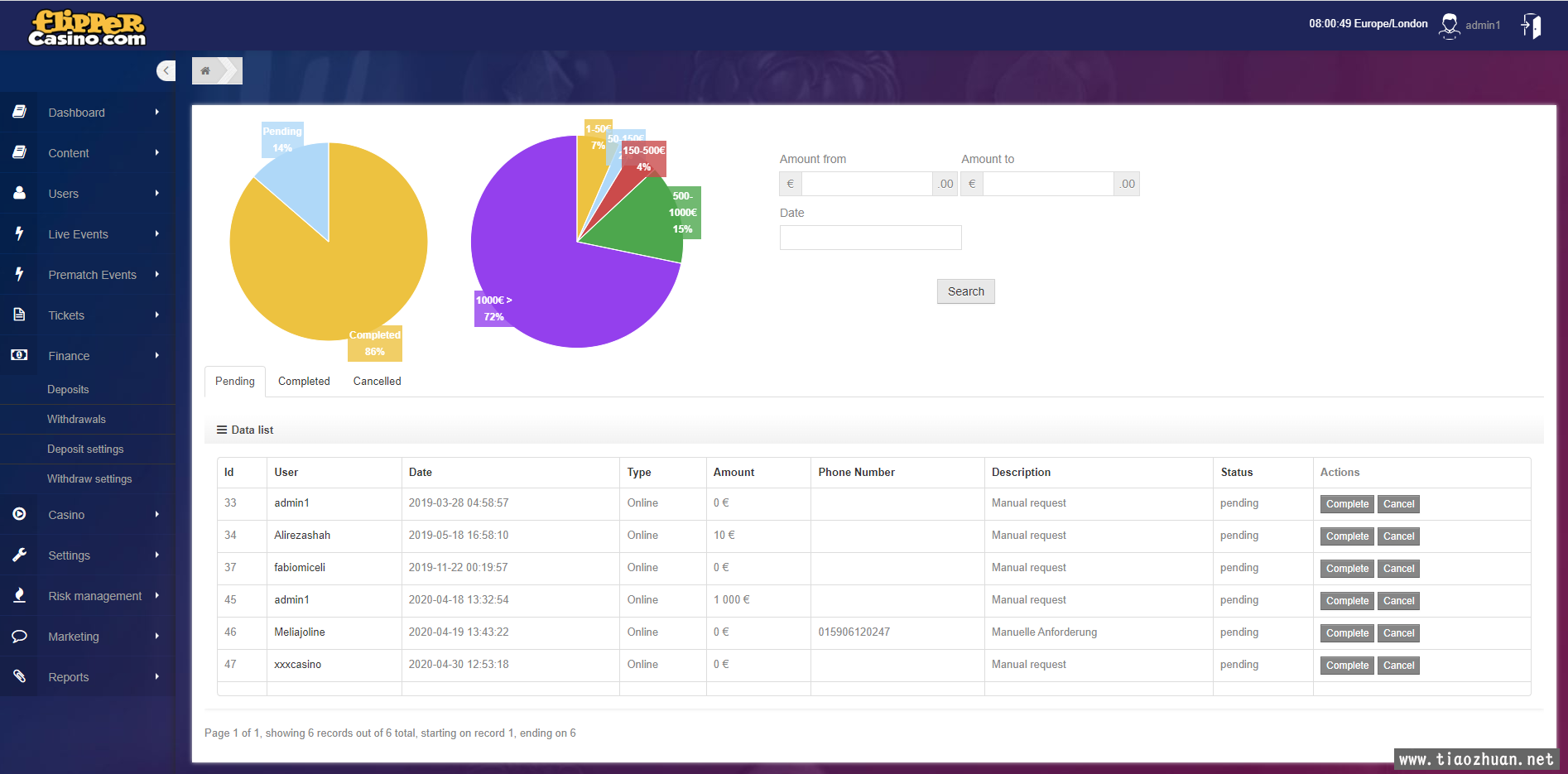This screenshot has width=1568, height=774.
Task: Open Withdraw settings in Finance submenu
Action: point(89,478)
